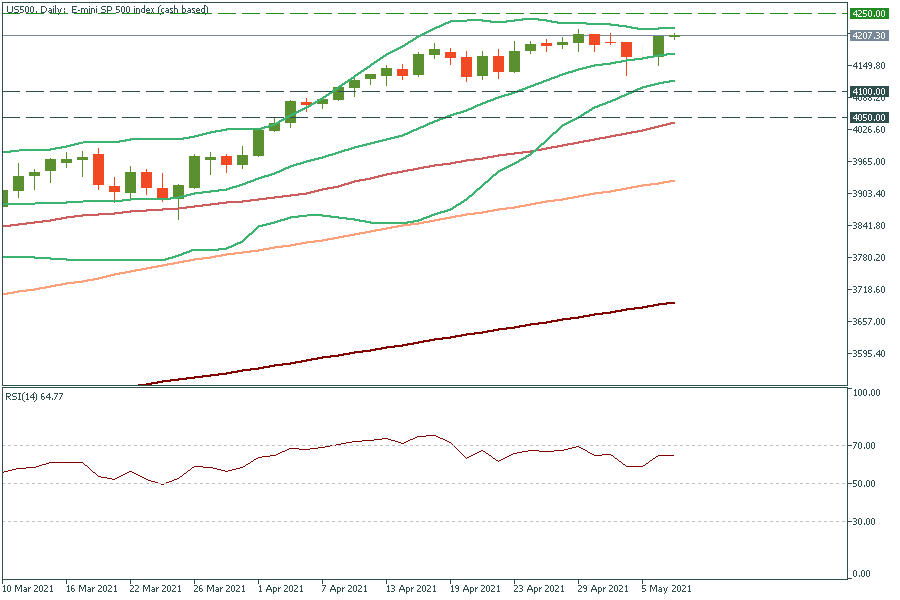Viewport: 900px width, 600px height.
Task: Click the 3657.00 price axis value
Action: pyautogui.click(x=867, y=322)
